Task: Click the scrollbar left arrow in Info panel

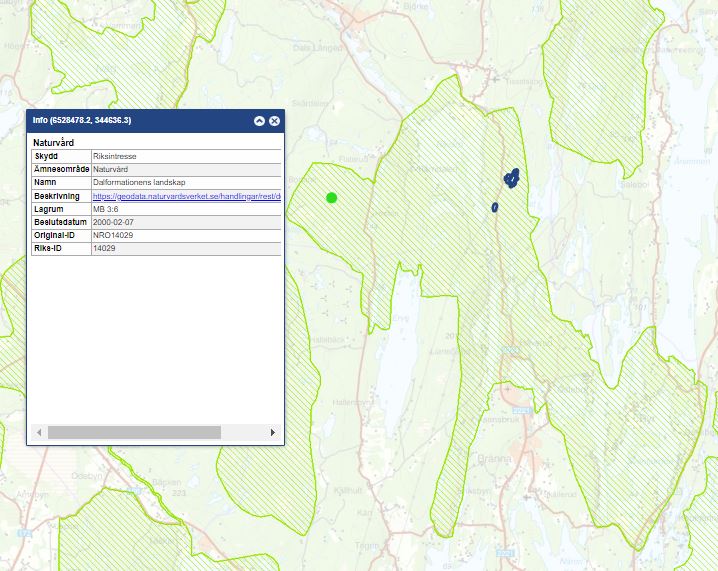Action: (40, 432)
